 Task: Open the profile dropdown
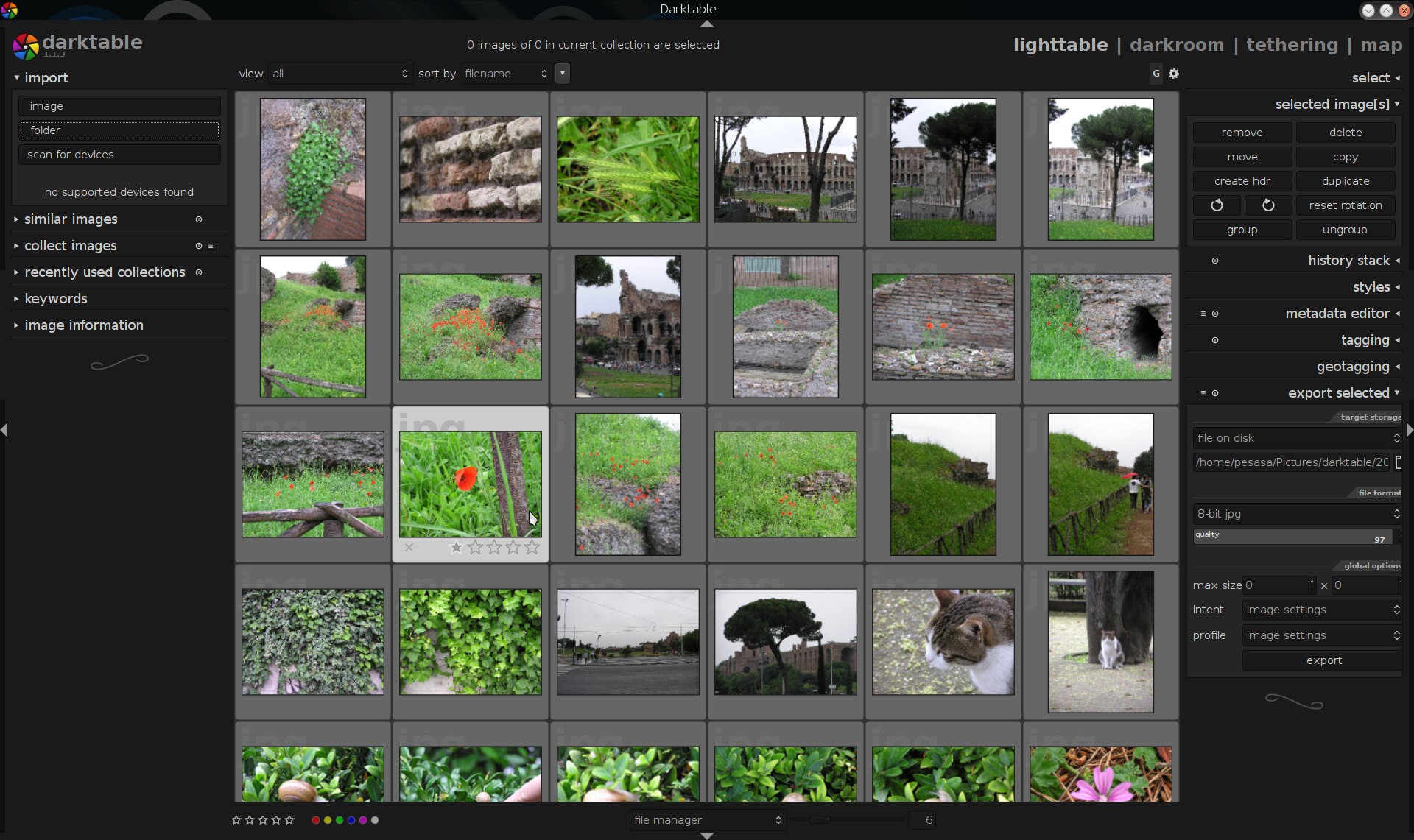pos(1322,635)
